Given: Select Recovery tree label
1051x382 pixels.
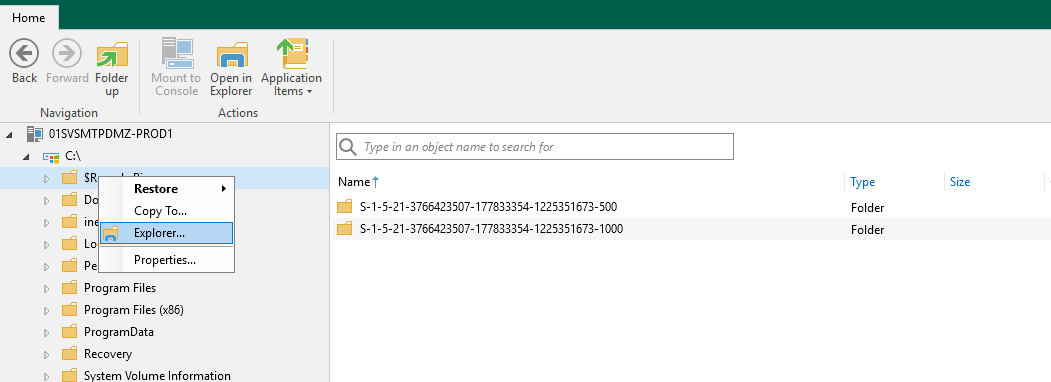Looking at the screenshot, I should point(108,354).
